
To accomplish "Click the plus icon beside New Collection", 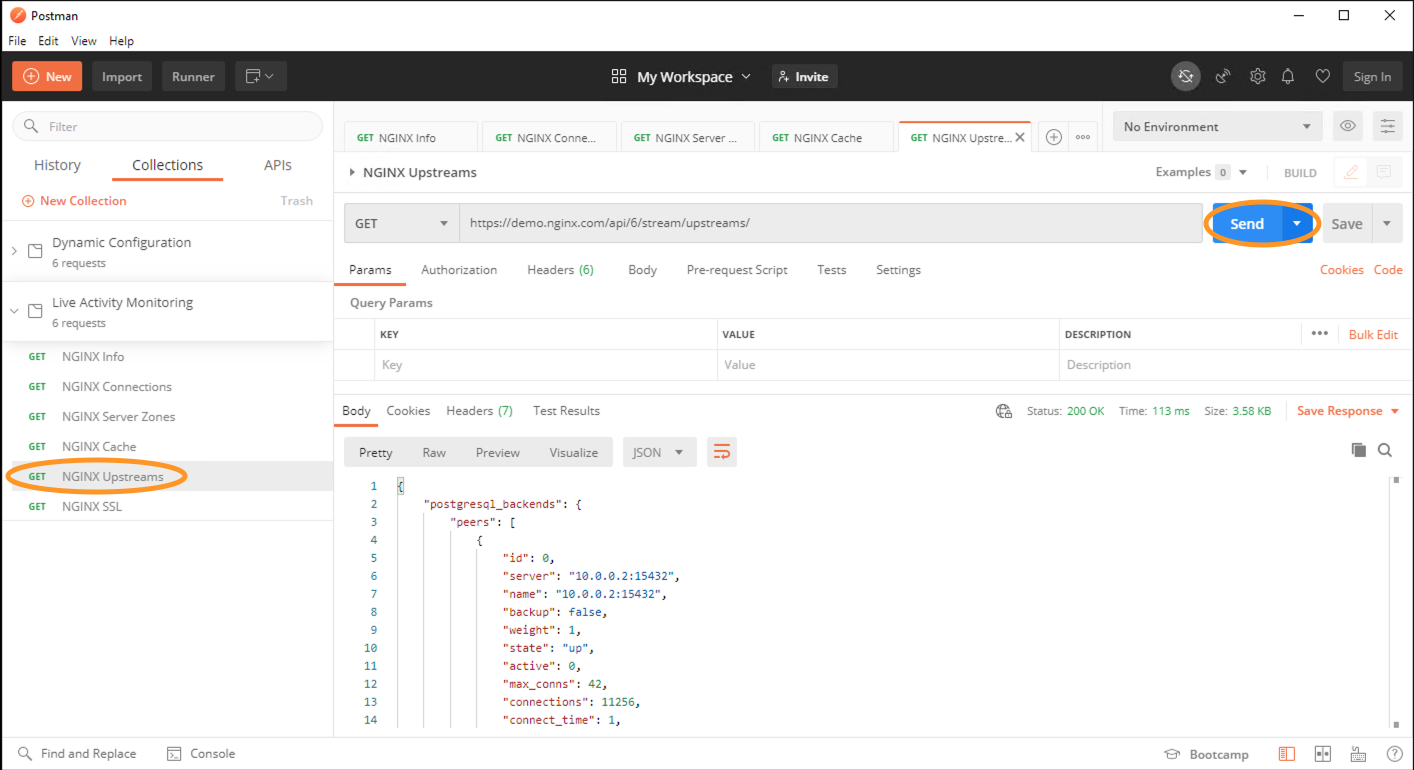I will 28,201.
